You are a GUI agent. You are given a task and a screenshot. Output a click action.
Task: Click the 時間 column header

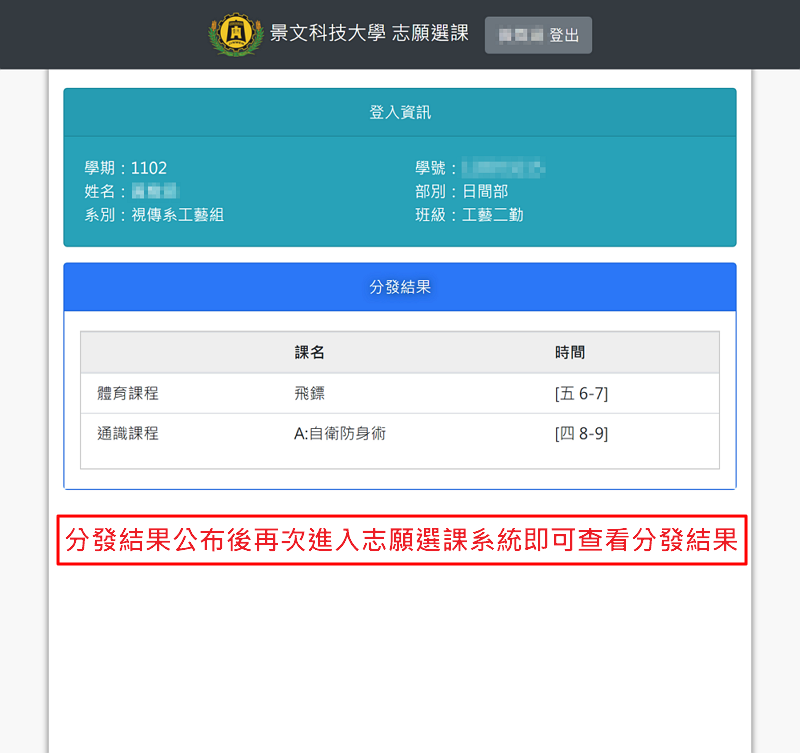[570, 353]
